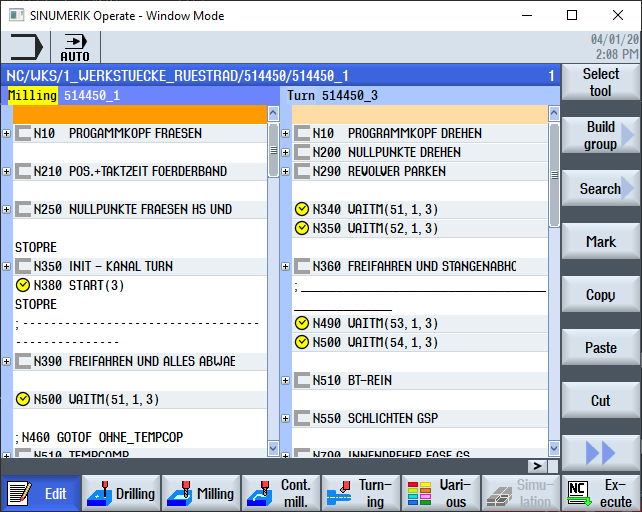Expand block N510 BT-REIN
The image size is (642, 512).
(x=286, y=380)
